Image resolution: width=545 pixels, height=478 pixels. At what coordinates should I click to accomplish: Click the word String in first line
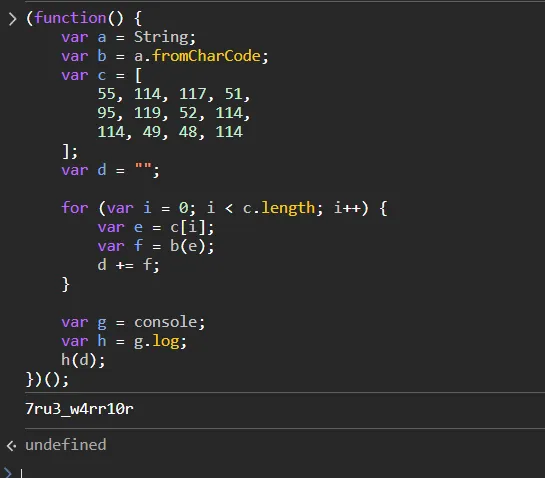161,37
